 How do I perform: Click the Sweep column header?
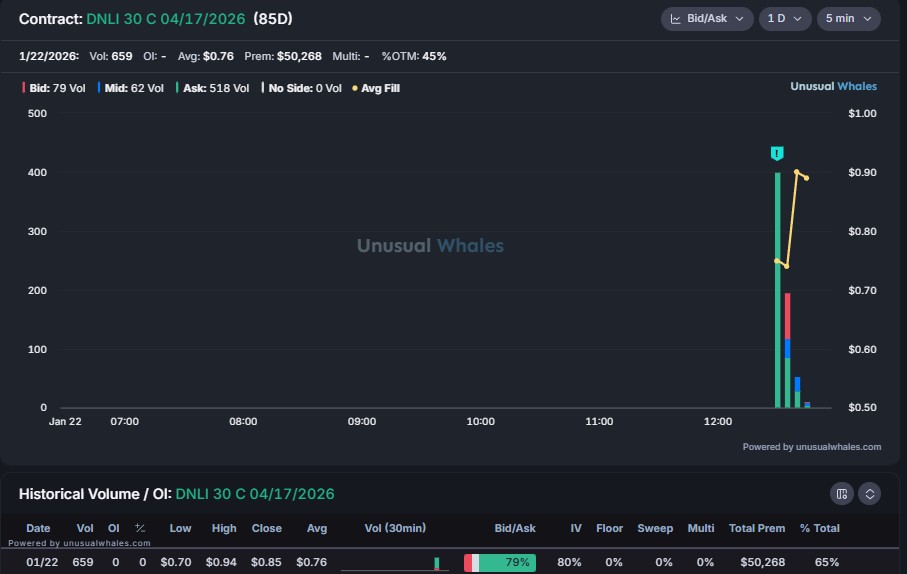655,528
